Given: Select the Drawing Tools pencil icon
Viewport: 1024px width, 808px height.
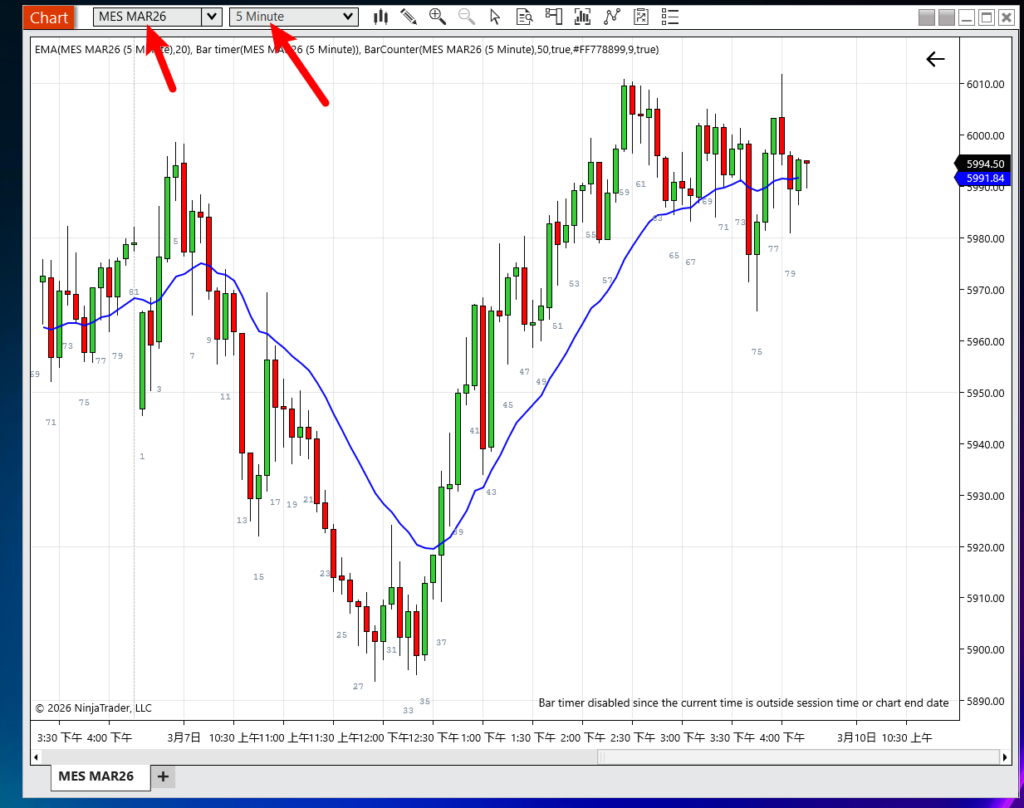Looking at the screenshot, I should [408, 17].
